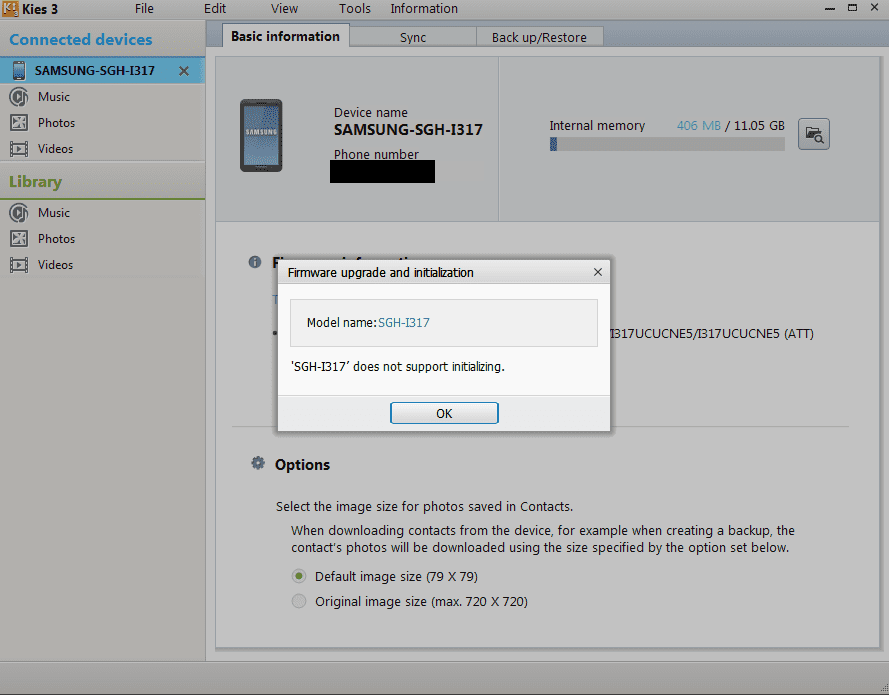Open Videos under Connected devices
Screen dimensions: 889x695
pos(56,149)
